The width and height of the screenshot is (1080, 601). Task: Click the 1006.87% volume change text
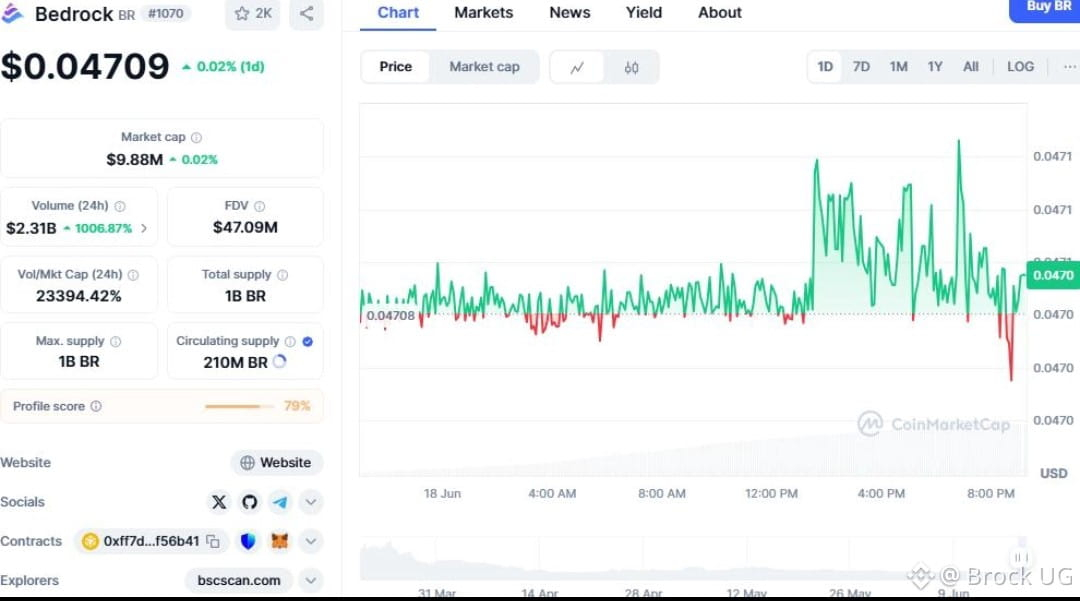[x=103, y=228]
